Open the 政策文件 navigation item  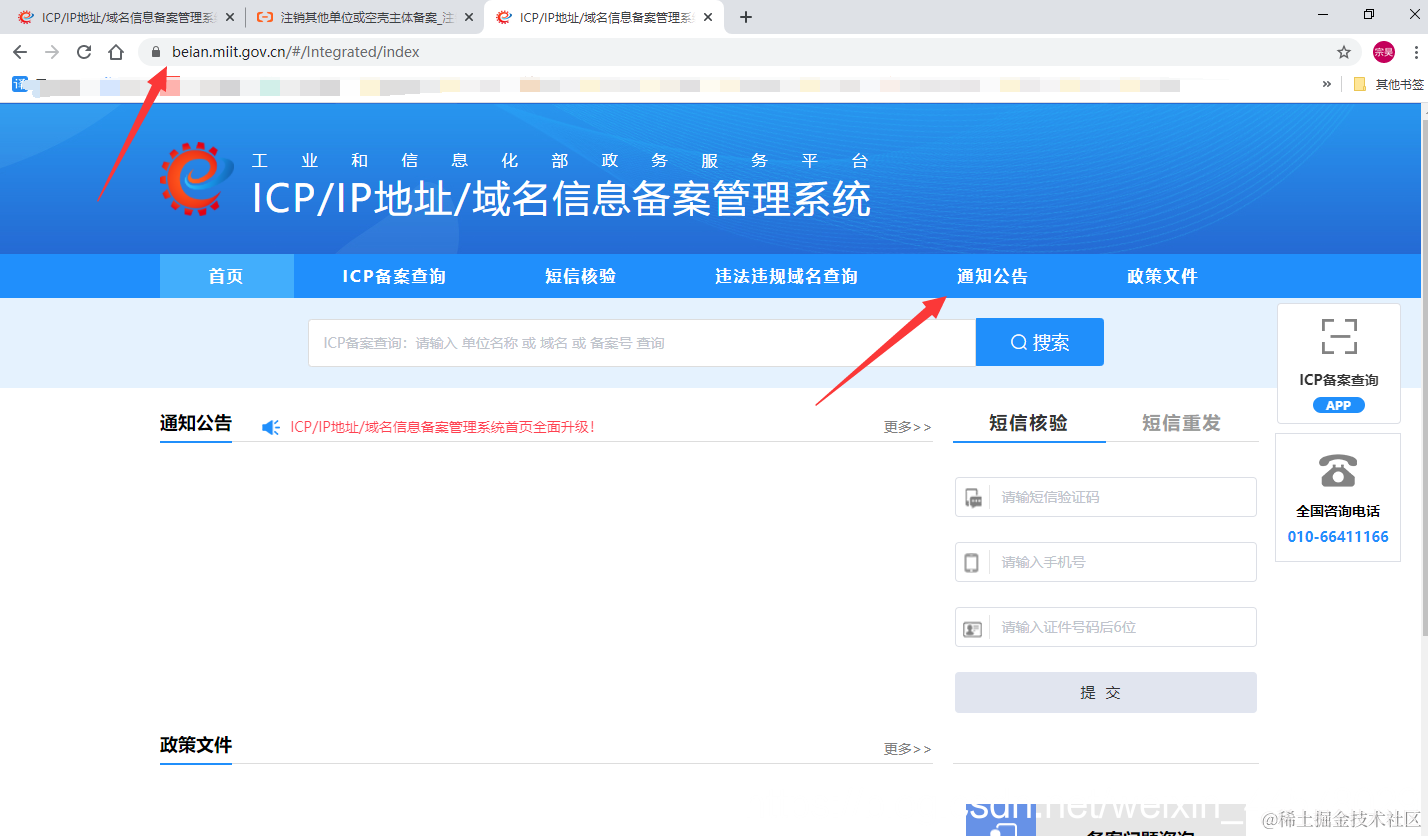[x=1162, y=276]
